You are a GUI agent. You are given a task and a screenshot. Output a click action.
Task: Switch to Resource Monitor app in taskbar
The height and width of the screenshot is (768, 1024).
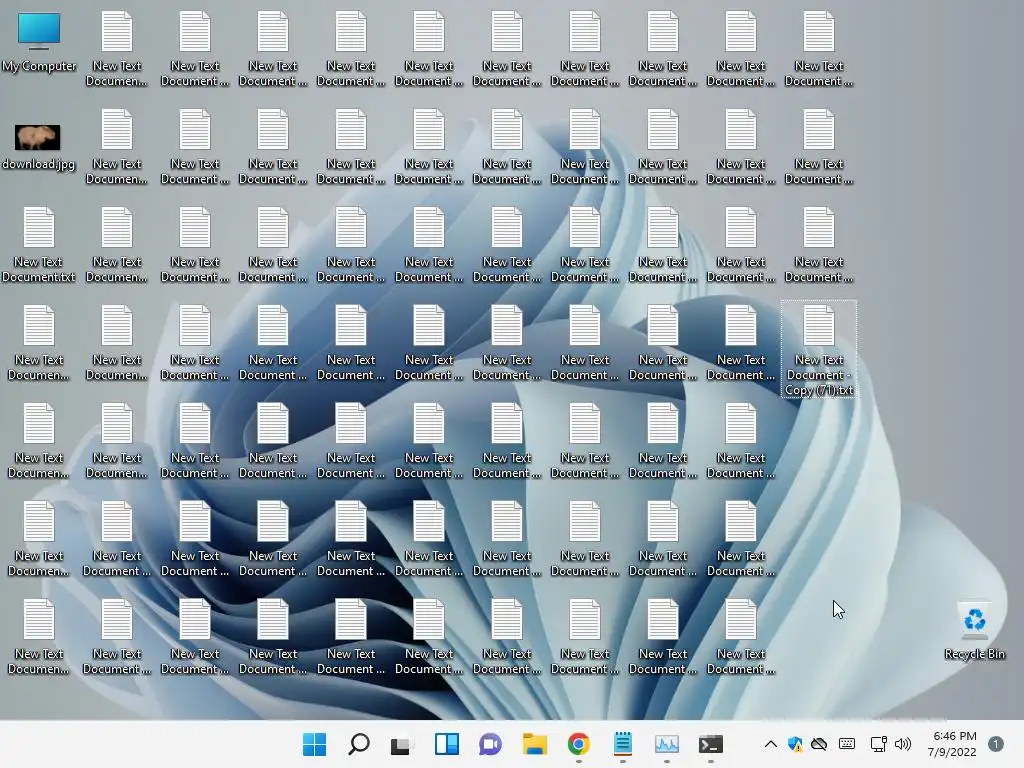tap(667, 744)
